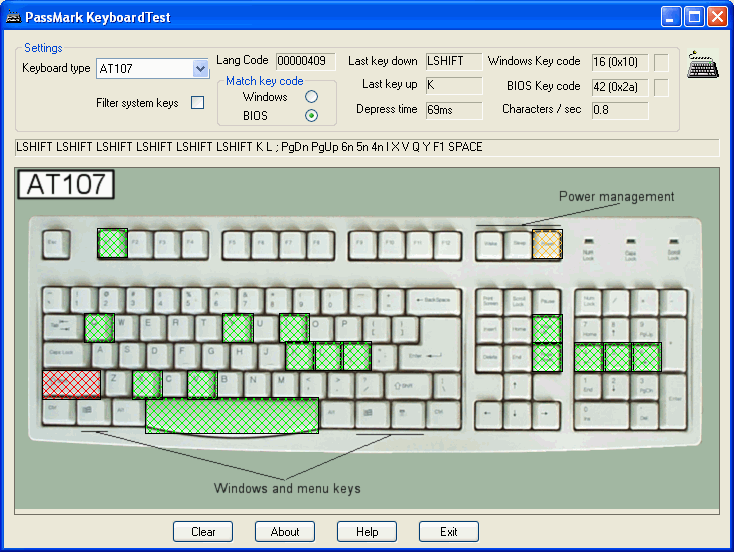Click the F5 key on keyboard image
Viewport: 734px width, 552px height.
236,244
